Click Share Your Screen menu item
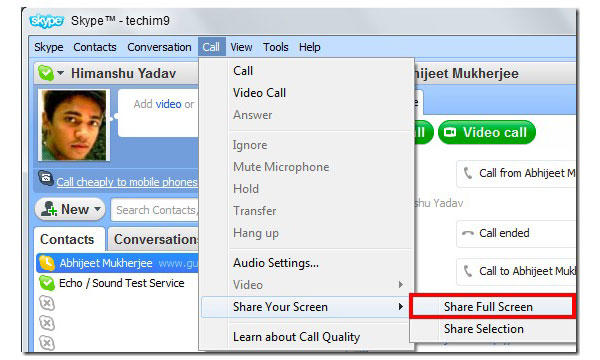 coord(306,307)
